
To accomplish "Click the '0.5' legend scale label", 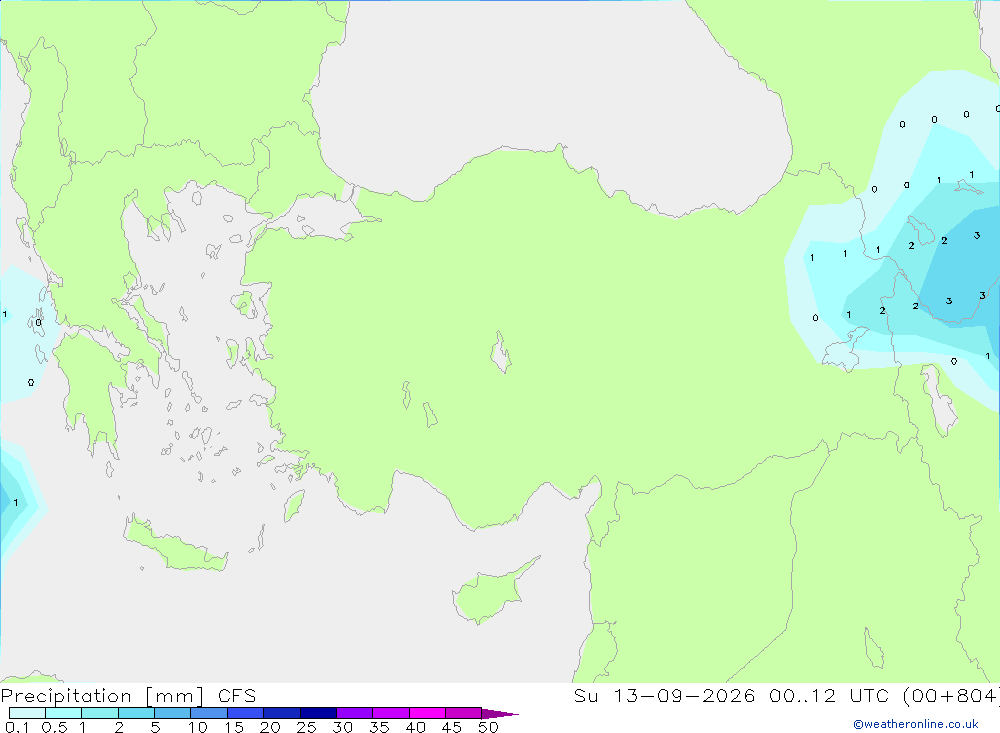I will 54,727.
